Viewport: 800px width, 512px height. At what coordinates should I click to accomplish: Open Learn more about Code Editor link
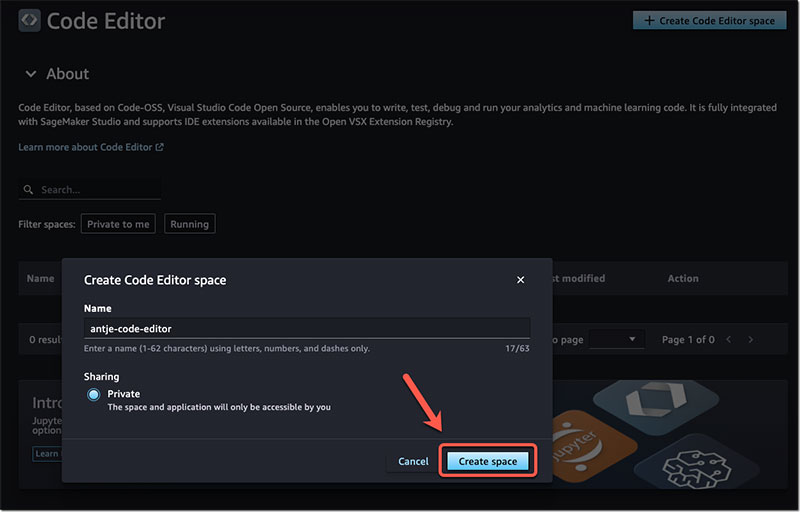85,147
